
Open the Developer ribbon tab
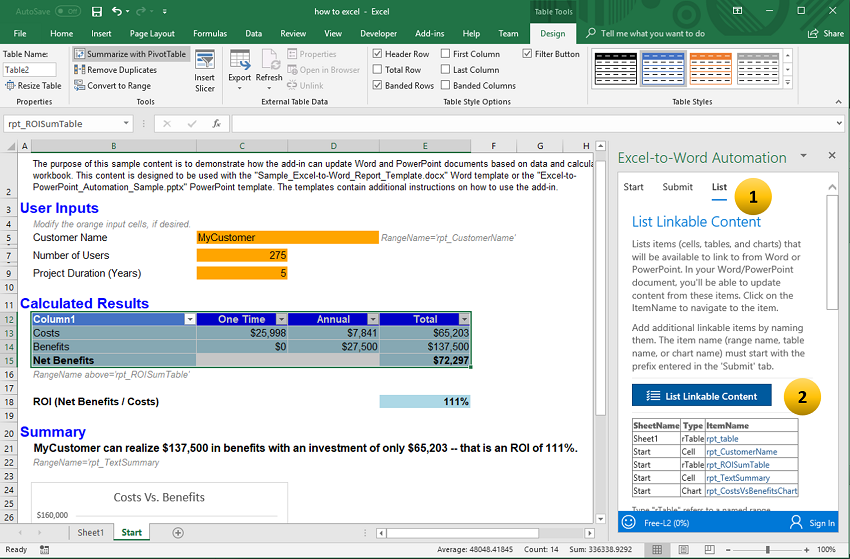[378, 34]
